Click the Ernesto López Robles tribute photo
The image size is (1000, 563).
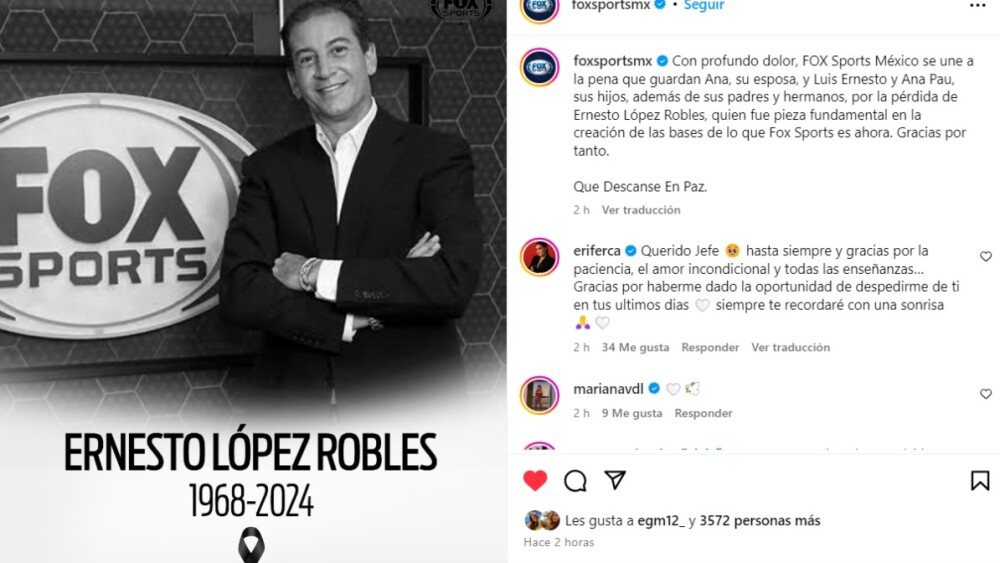click(x=253, y=281)
